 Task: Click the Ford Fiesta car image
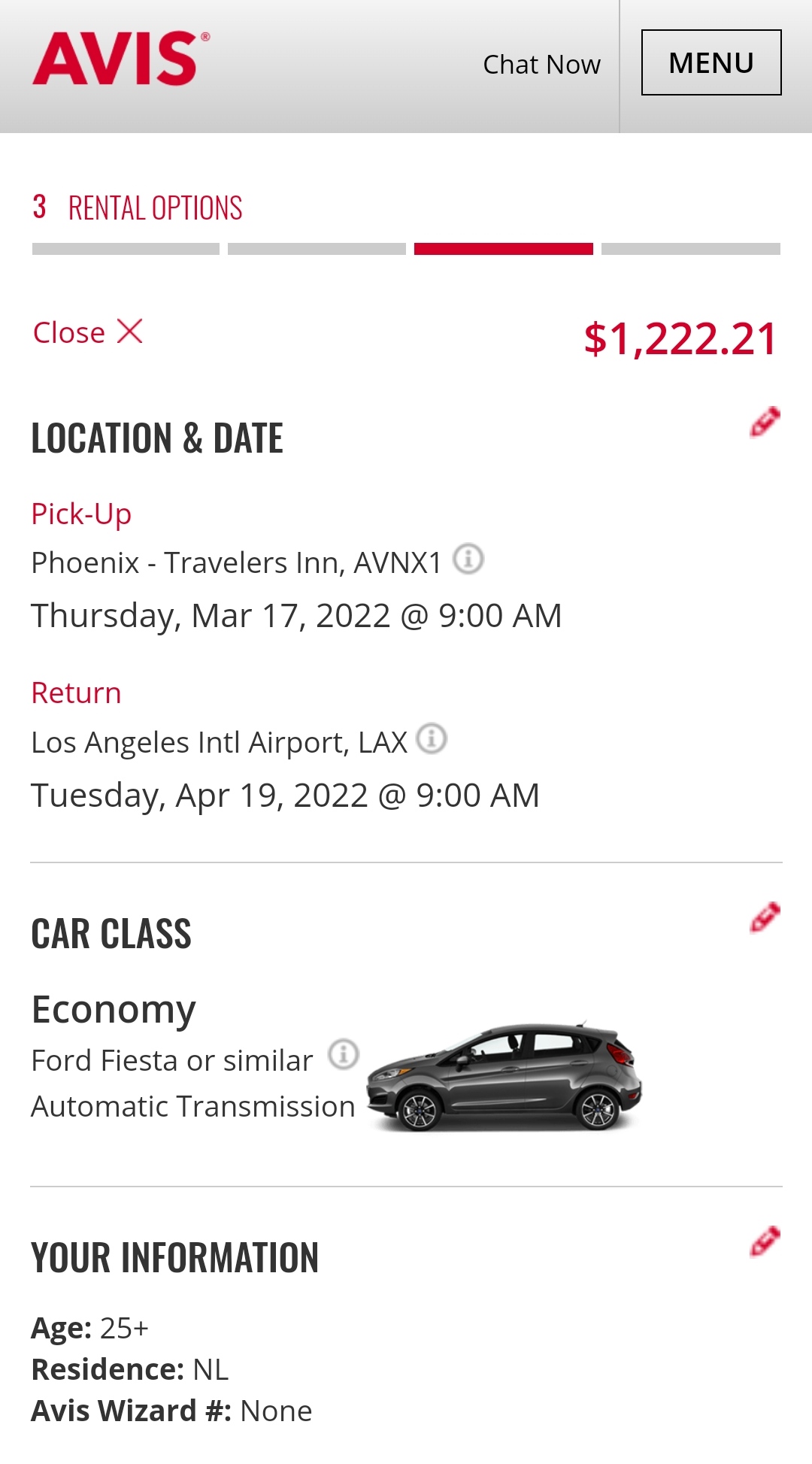[x=504, y=1077]
